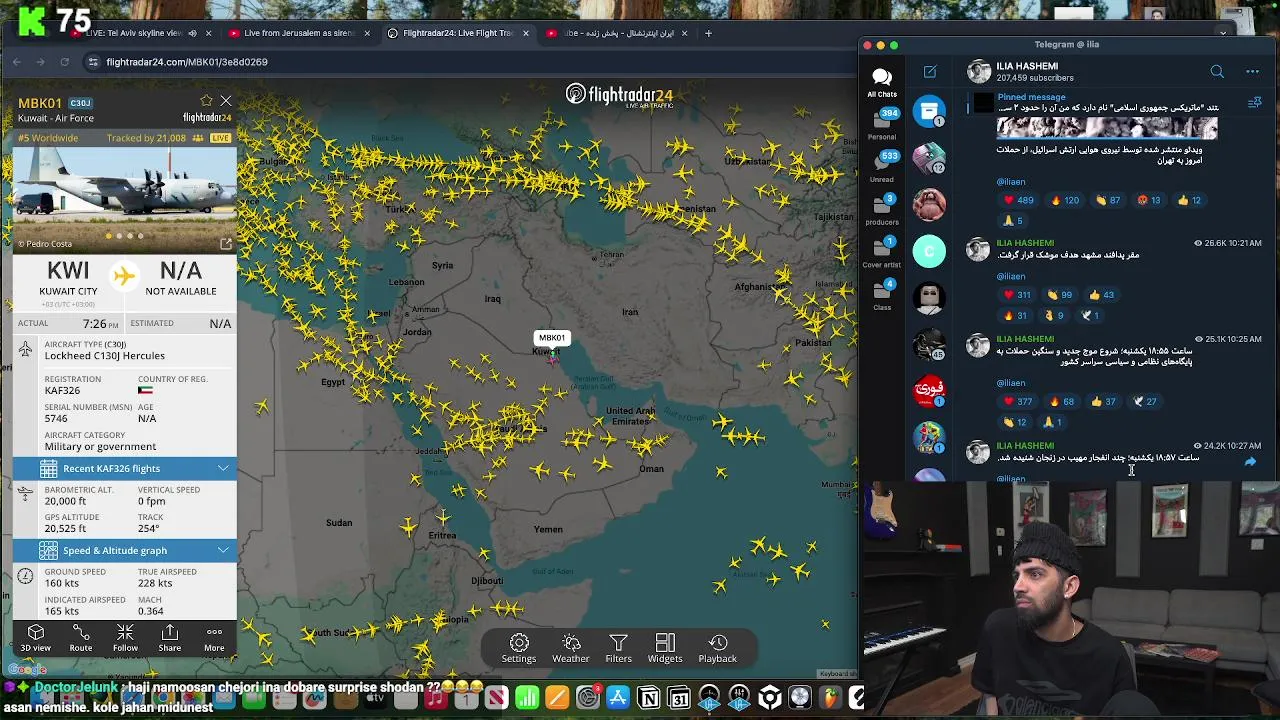Toggle the thumbs up reaction with 43
The width and height of the screenshot is (1280, 720).
[1102, 295]
